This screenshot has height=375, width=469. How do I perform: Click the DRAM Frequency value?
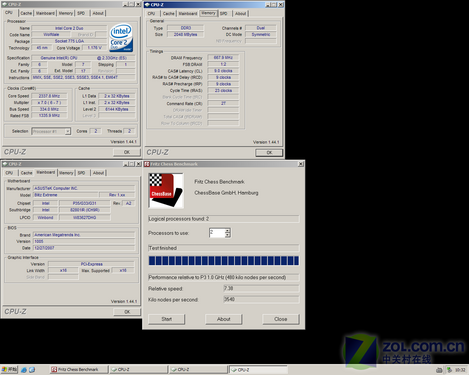[223, 58]
